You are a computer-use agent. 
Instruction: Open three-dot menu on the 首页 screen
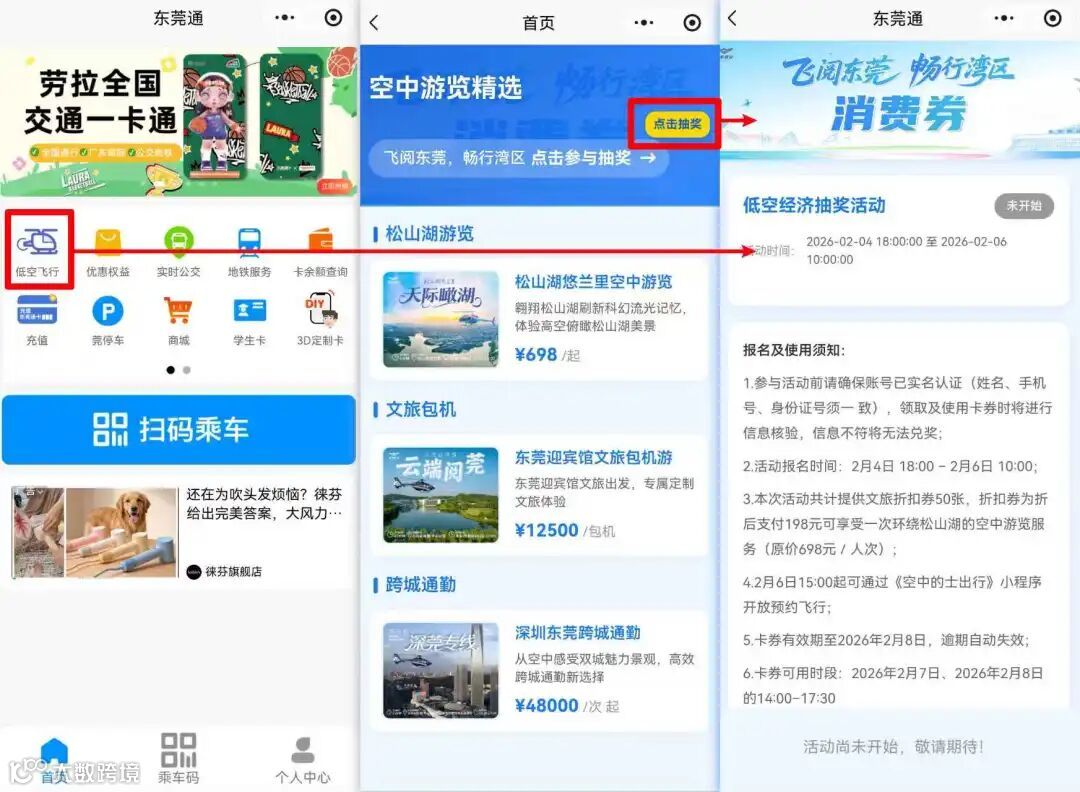643,23
